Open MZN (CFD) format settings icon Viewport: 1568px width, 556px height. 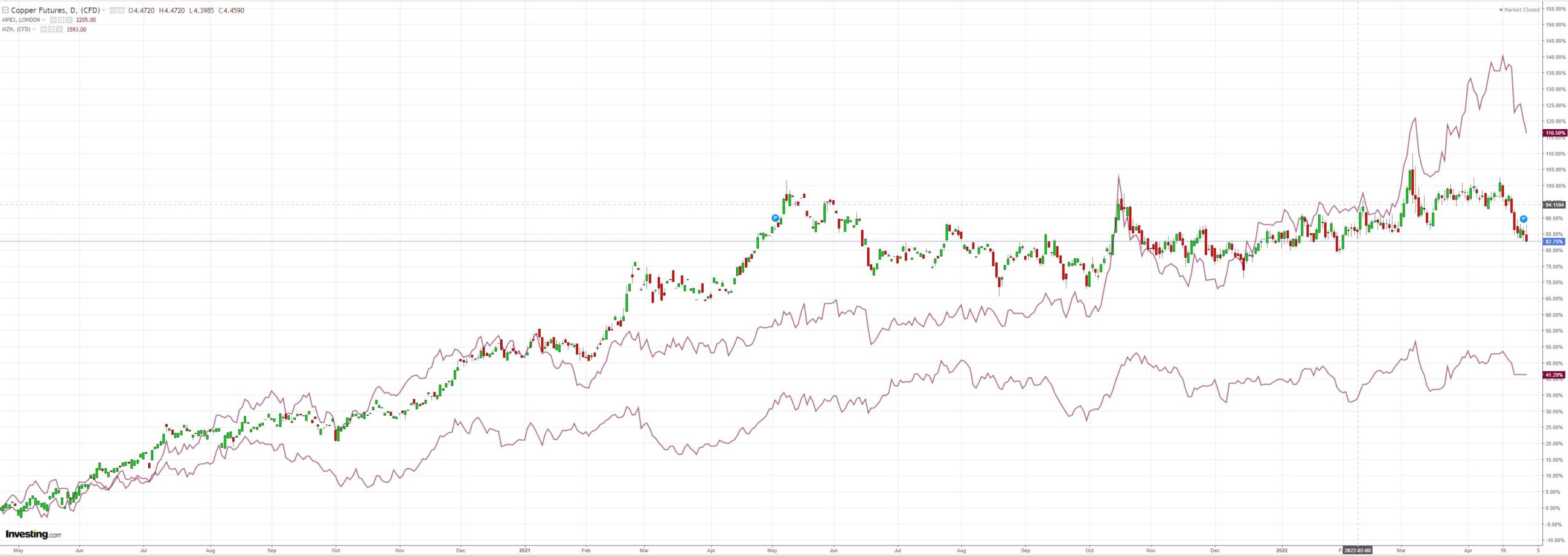(51, 29)
